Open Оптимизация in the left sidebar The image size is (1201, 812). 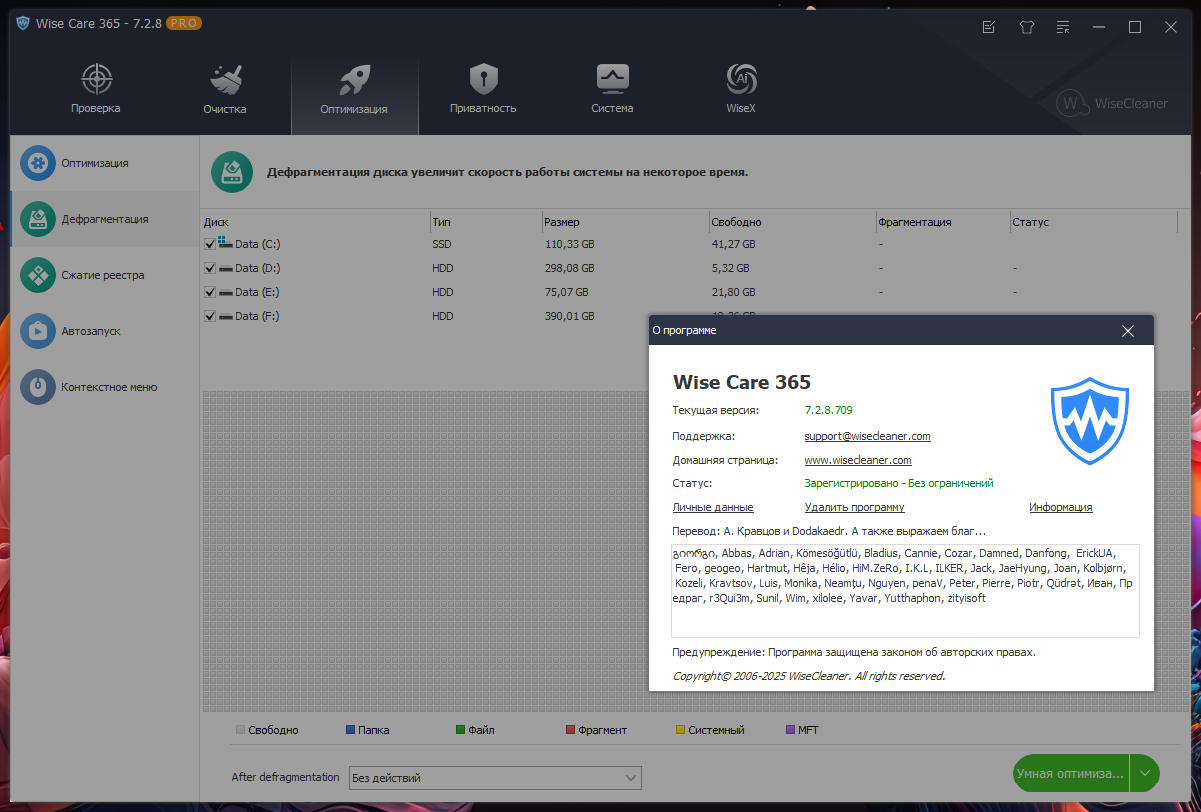coord(105,163)
